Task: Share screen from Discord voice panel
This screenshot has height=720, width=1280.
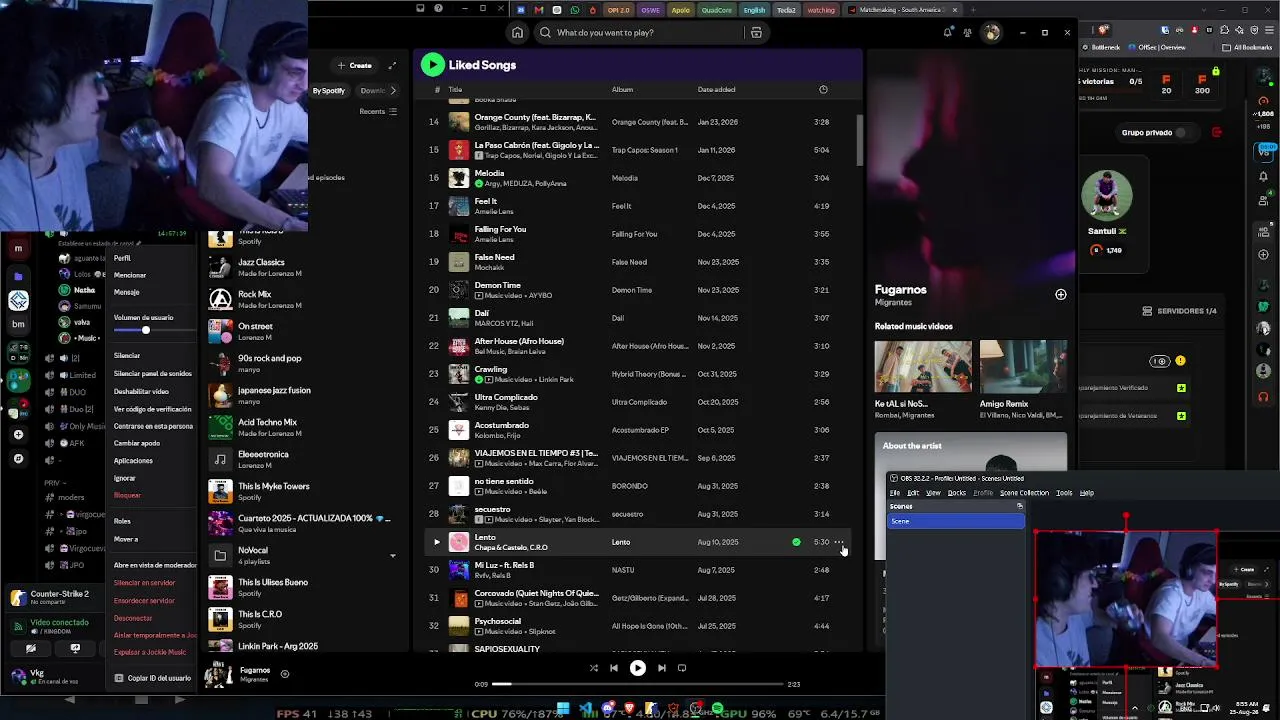Action: (x=75, y=648)
